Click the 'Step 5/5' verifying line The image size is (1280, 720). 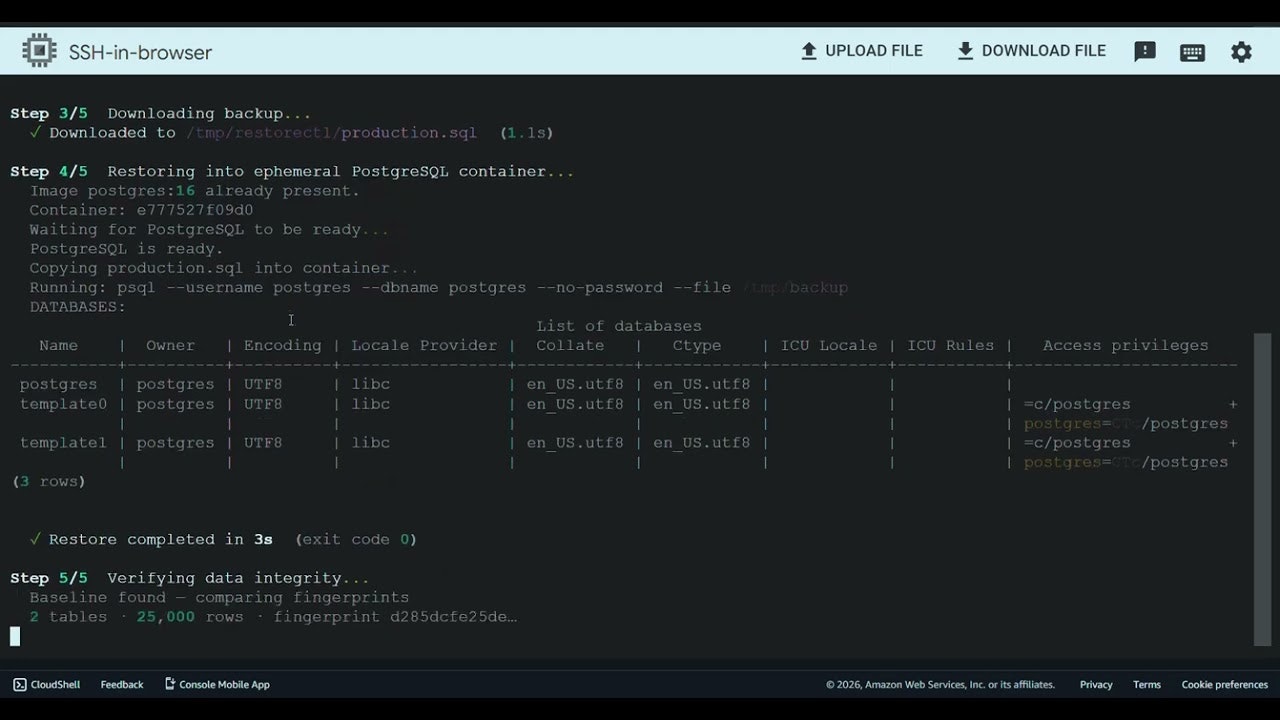pos(190,578)
